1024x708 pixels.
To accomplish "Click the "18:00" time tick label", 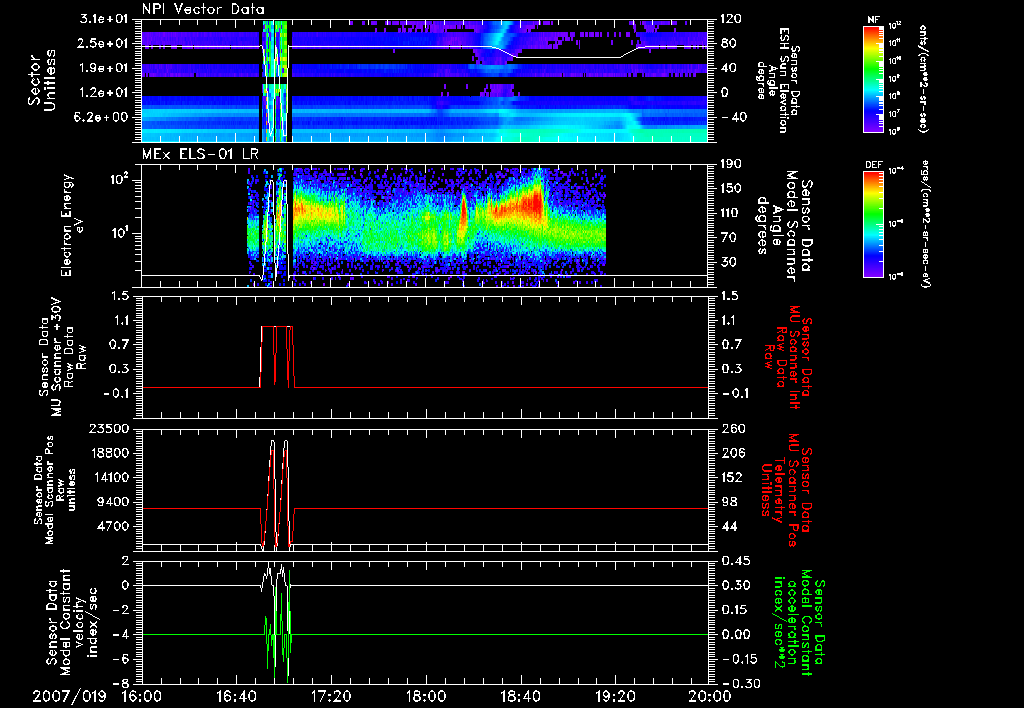I will pyautogui.click(x=426, y=696).
